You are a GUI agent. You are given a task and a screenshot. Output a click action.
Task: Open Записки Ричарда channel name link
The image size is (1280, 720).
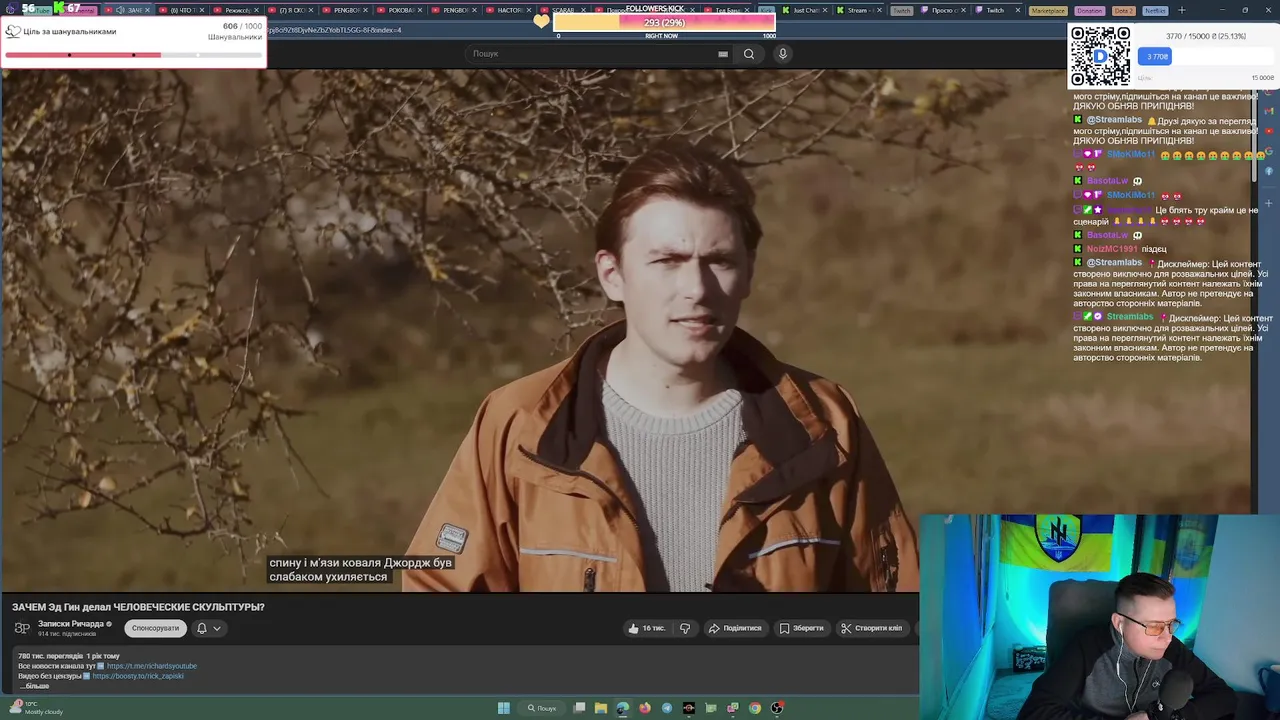click(71, 623)
